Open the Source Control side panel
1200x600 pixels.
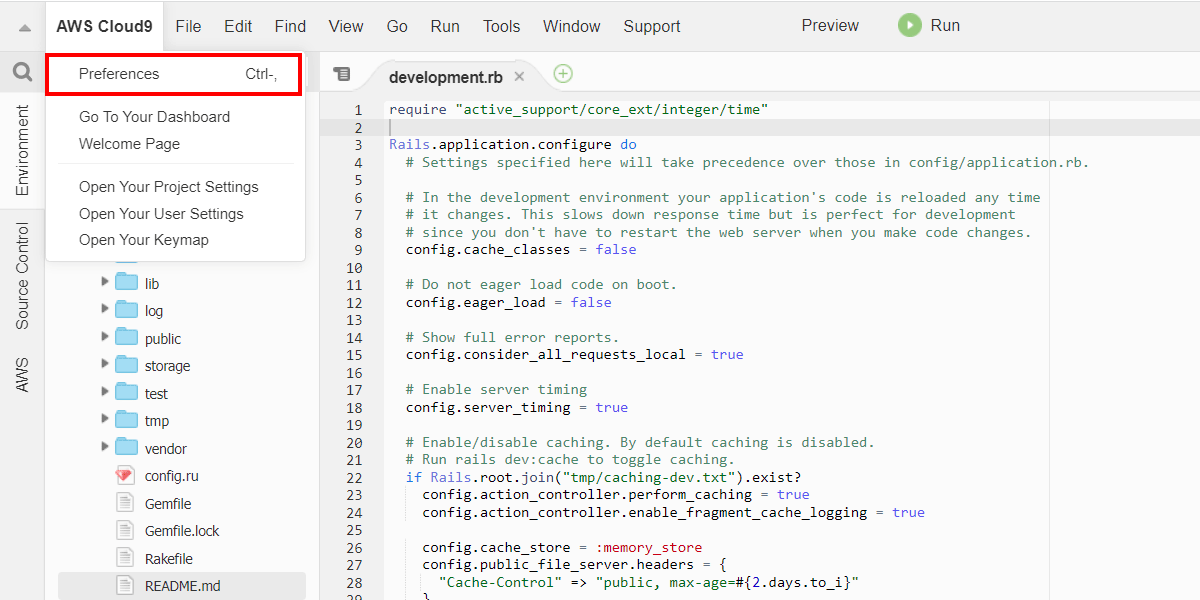click(22, 276)
